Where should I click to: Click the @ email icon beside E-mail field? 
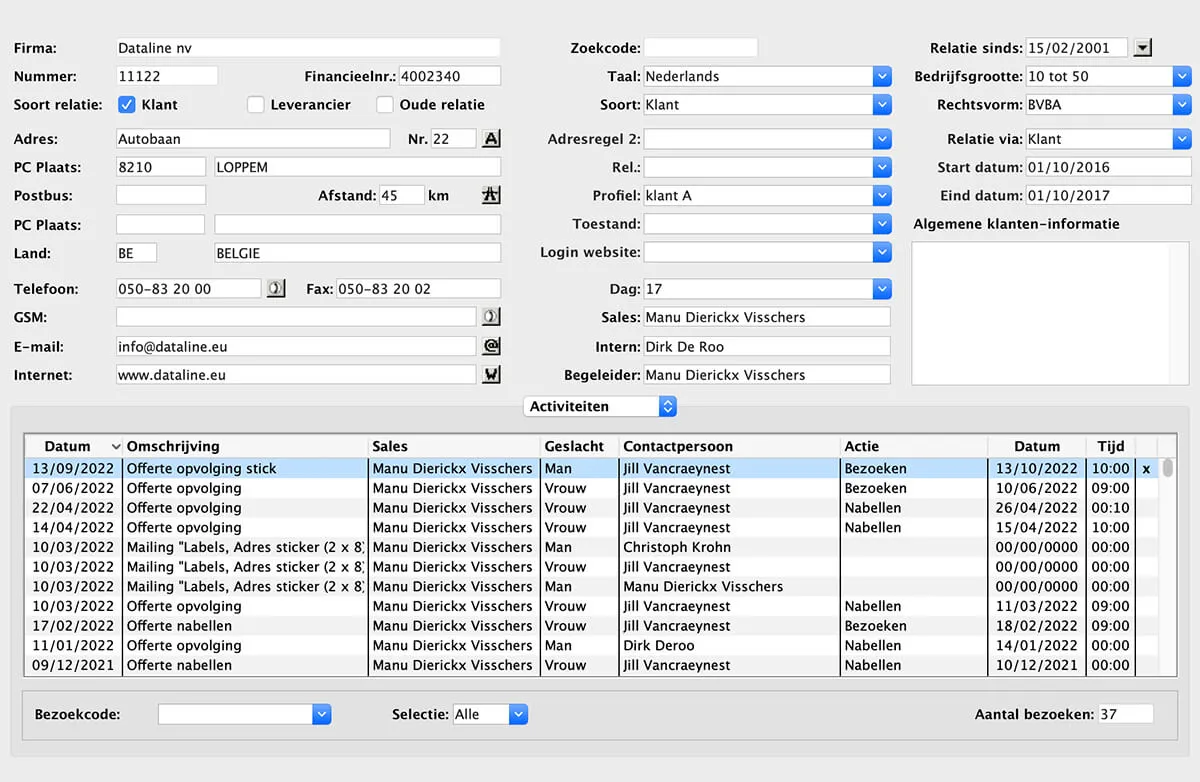[x=491, y=346]
